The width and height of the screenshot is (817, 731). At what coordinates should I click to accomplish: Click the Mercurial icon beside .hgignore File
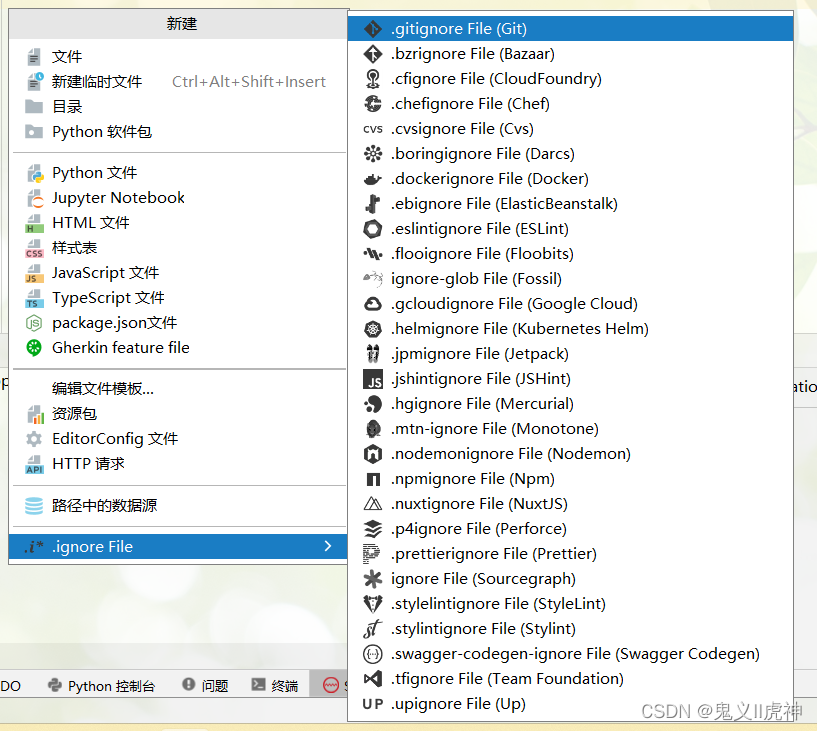tap(373, 404)
